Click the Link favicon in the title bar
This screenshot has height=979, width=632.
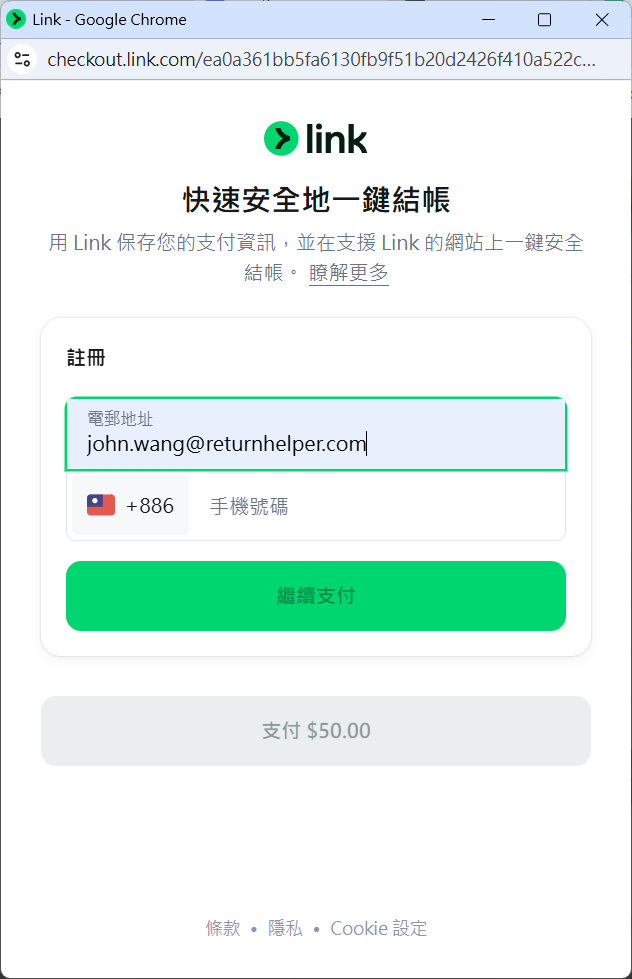tap(16, 19)
